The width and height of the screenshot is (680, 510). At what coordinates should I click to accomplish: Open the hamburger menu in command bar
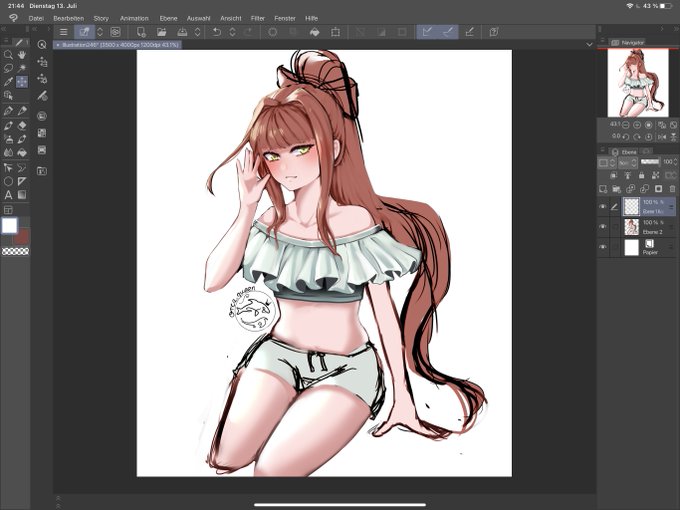pos(63,32)
